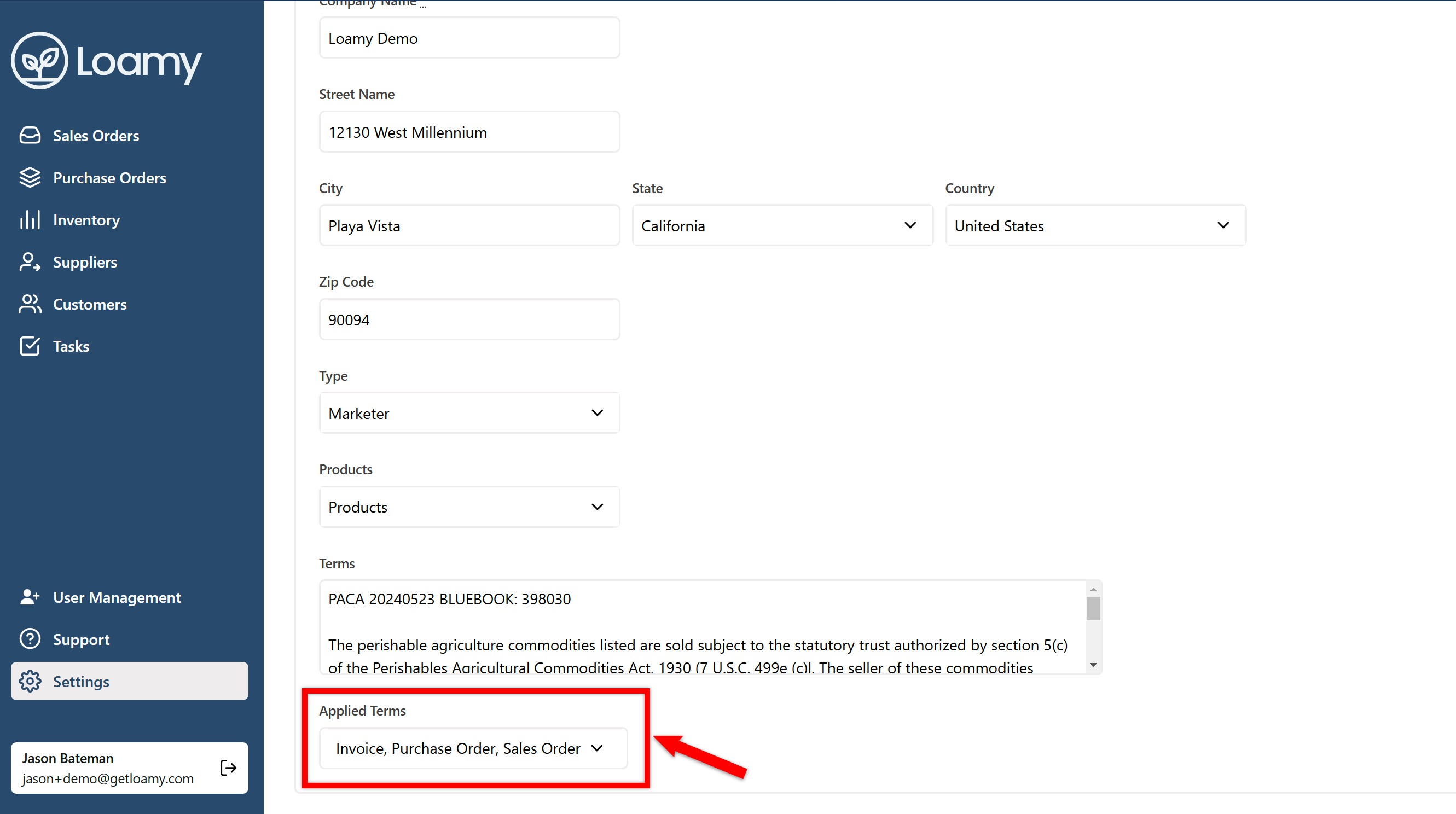Click the Terms scrollbar down arrow
The height and width of the screenshot is (814, 1456).
pyautogui.click(x=1093, y=665)
